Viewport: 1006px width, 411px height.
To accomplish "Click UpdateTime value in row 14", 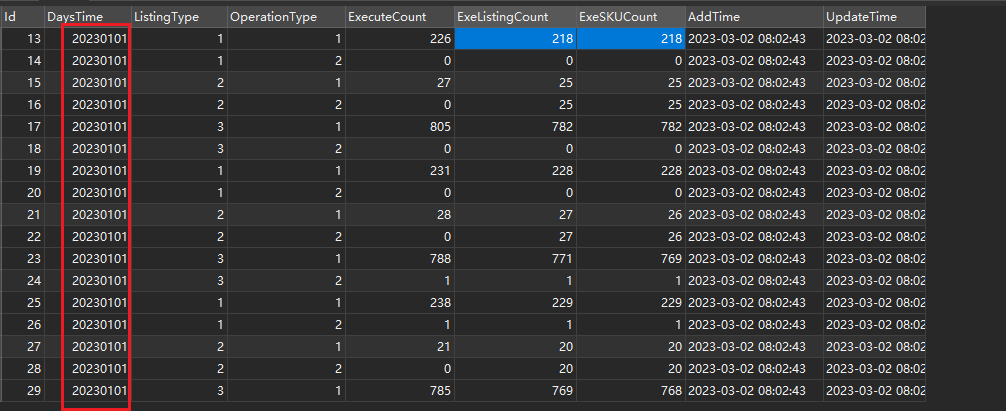I will 874,61.
